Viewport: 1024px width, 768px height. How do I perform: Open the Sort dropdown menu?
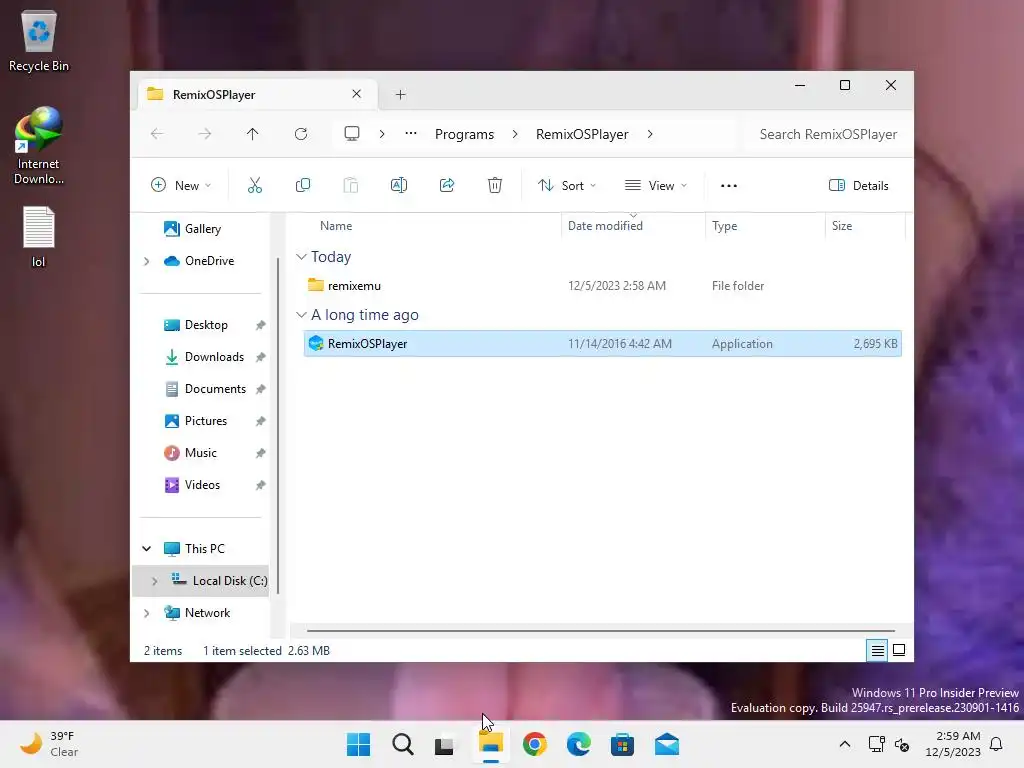coord(567,185)
